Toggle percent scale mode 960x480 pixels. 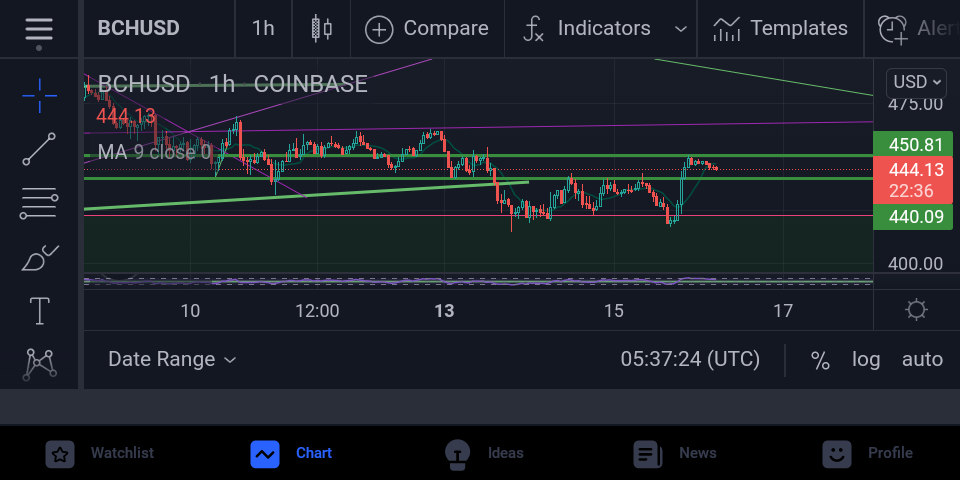(820, 359)
